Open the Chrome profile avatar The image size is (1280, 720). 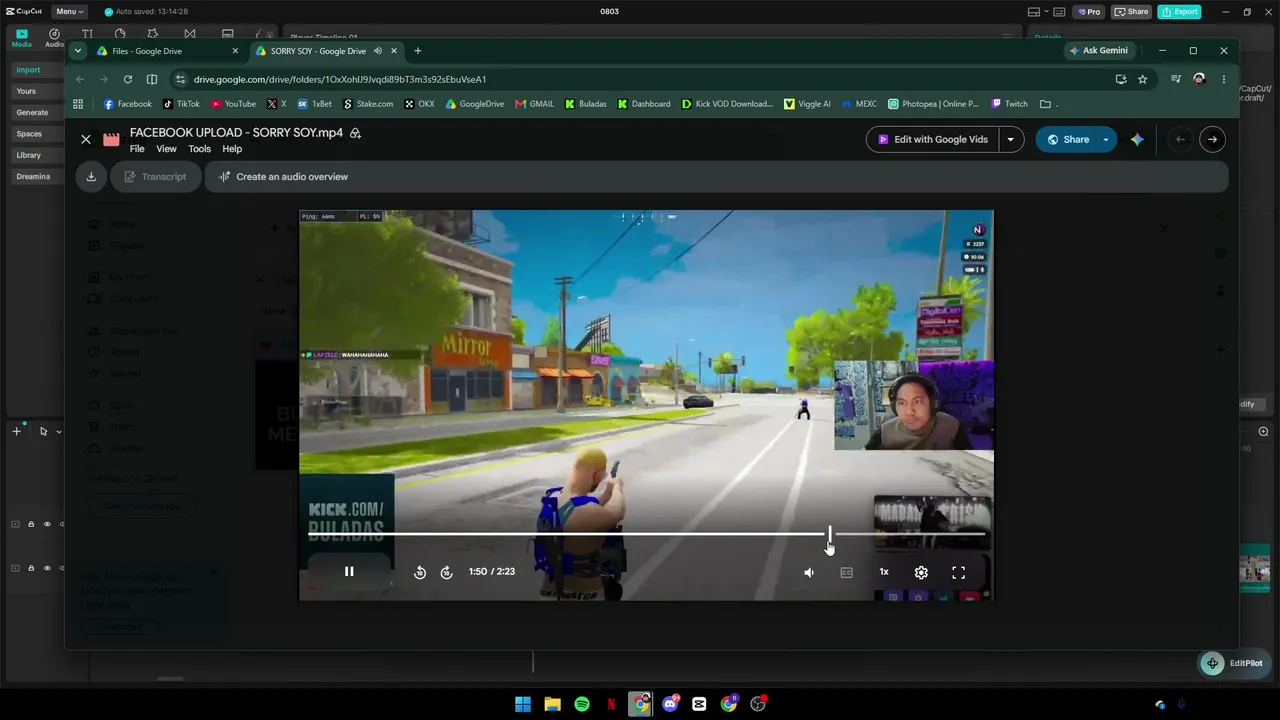[1199, 79]
